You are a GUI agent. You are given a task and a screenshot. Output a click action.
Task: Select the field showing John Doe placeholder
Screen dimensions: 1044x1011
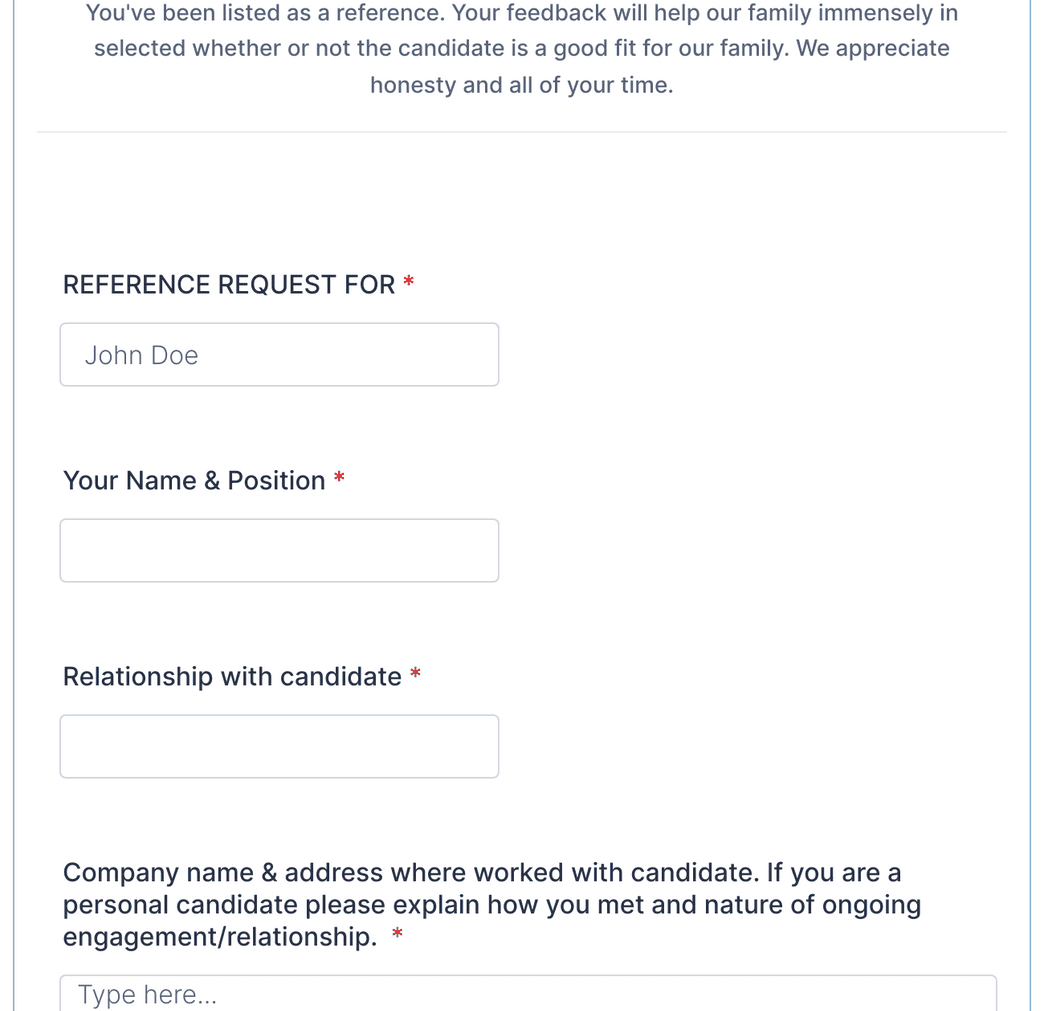click(279, 354)
